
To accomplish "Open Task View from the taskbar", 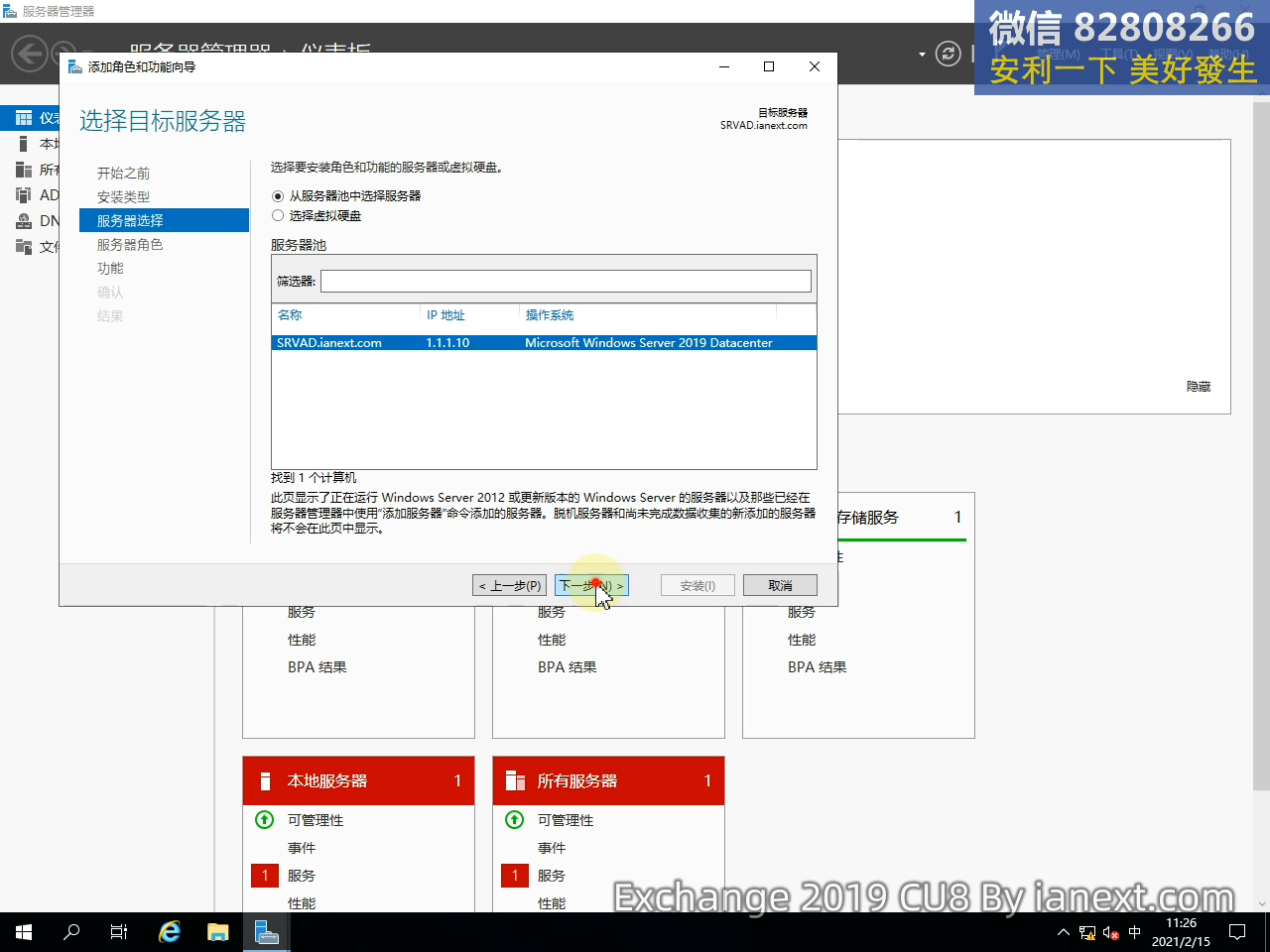I will click(119, 932).
